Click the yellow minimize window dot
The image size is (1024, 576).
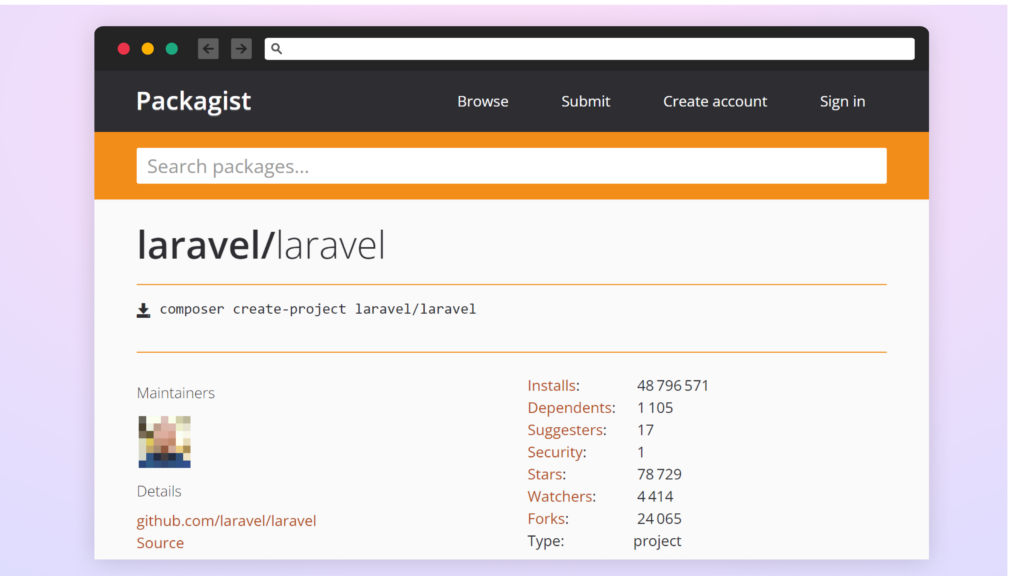pos(148,48)
